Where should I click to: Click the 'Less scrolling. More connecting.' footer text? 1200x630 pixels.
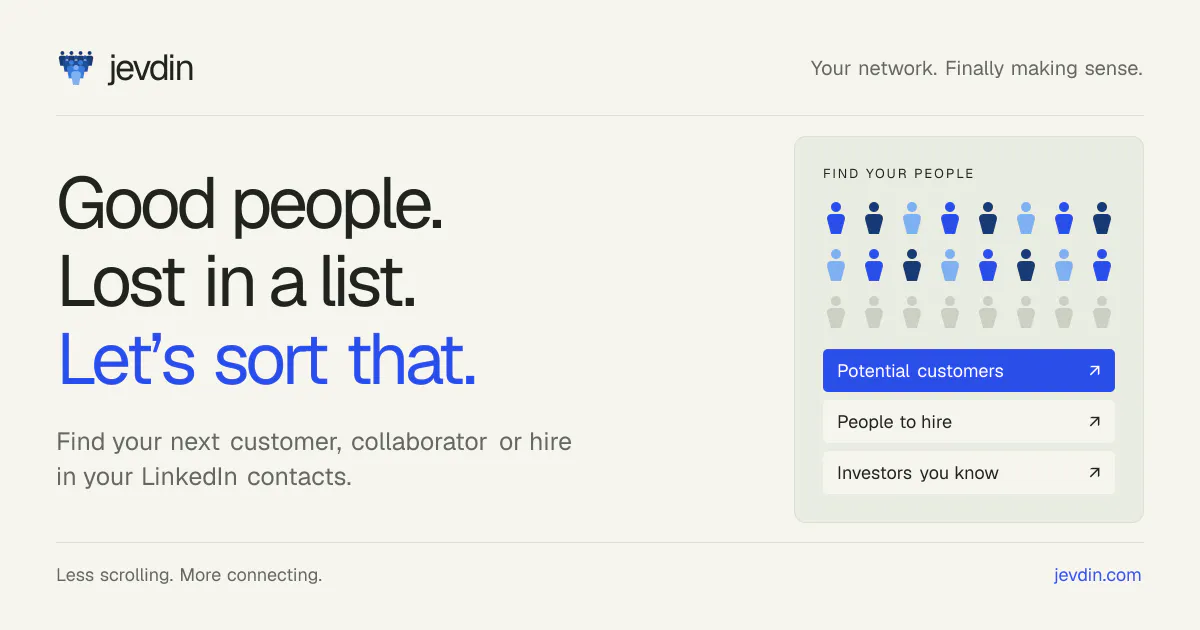coord(189,575)
